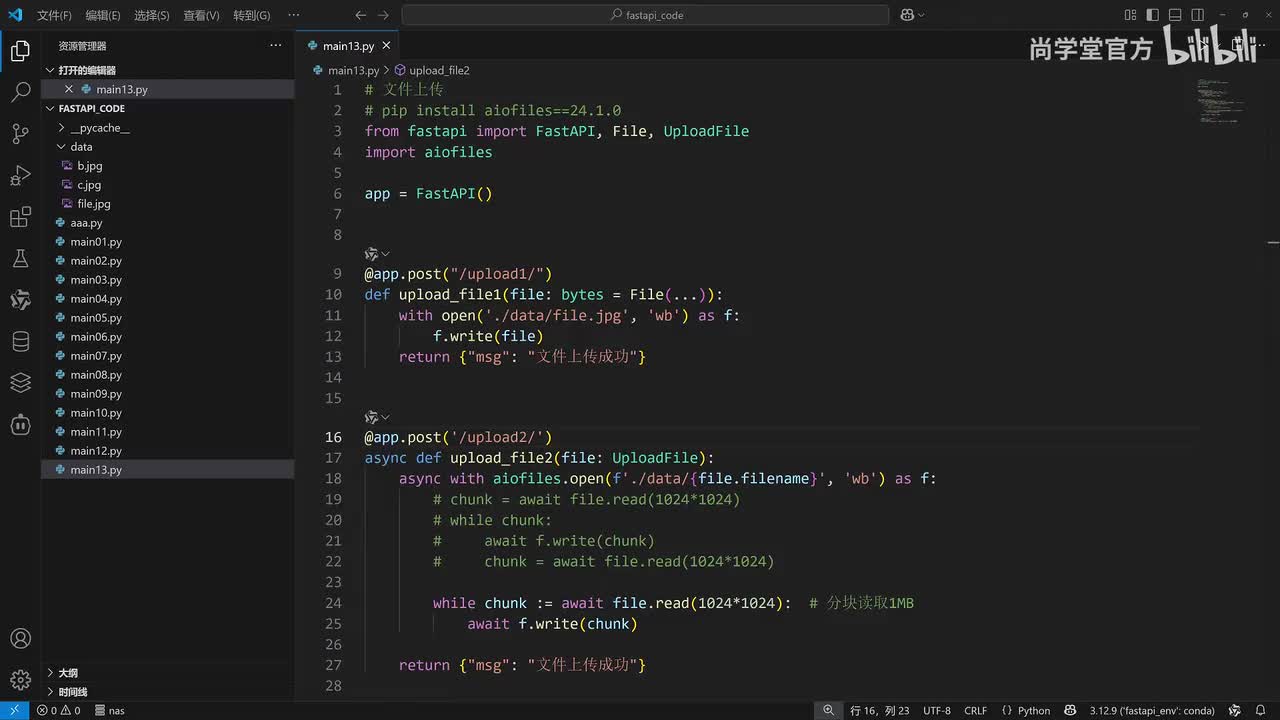Expand chevron beside upload1 code lens icon
Screen dimensions: 1280x720
click(385, 254)
